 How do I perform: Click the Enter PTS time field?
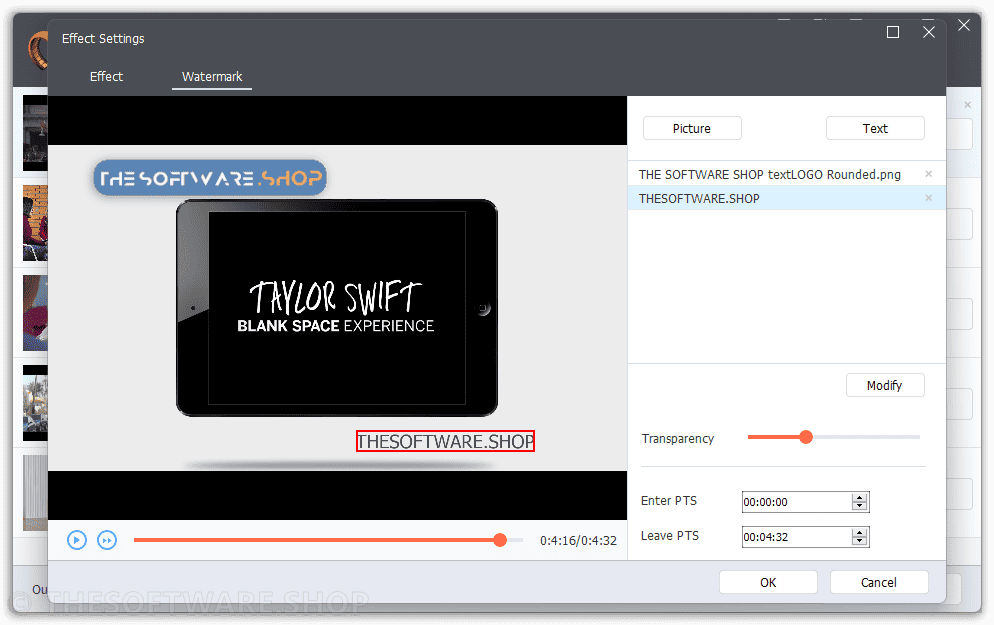point(797,502)
